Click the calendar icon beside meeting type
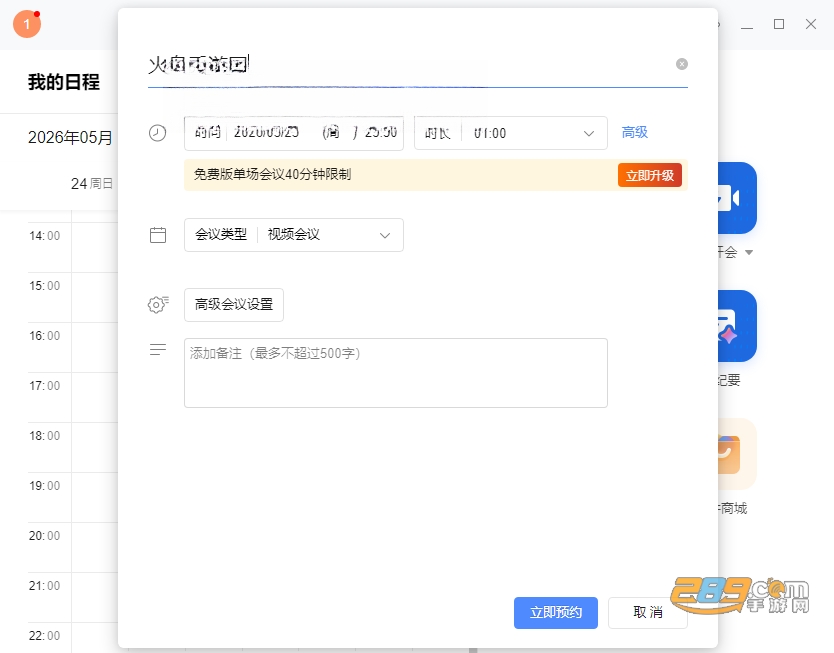Screen dimensions: 834x653 158,235
